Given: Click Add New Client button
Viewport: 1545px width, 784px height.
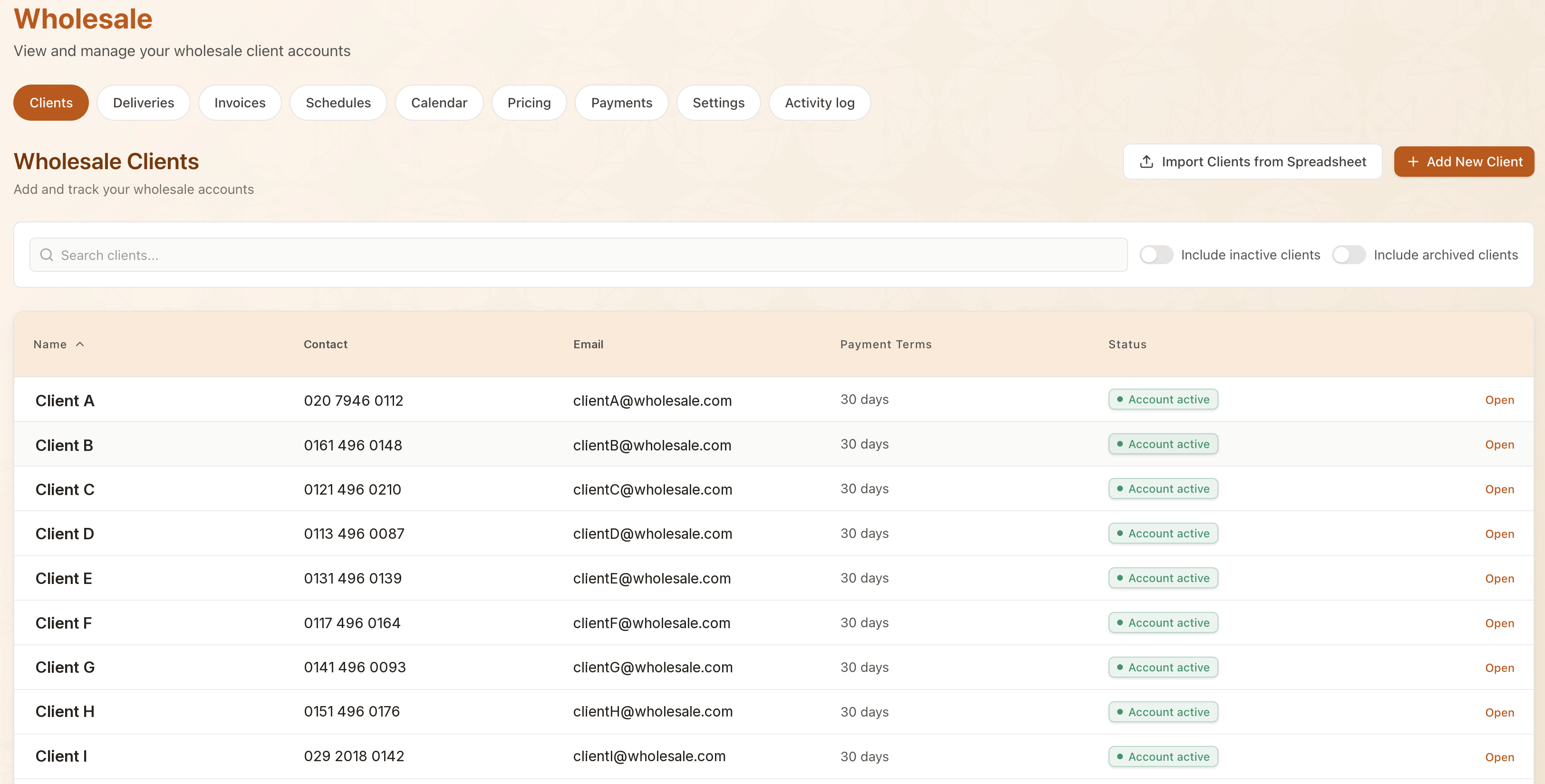Looking at the screenshot, I should [x=1464, y=162].
